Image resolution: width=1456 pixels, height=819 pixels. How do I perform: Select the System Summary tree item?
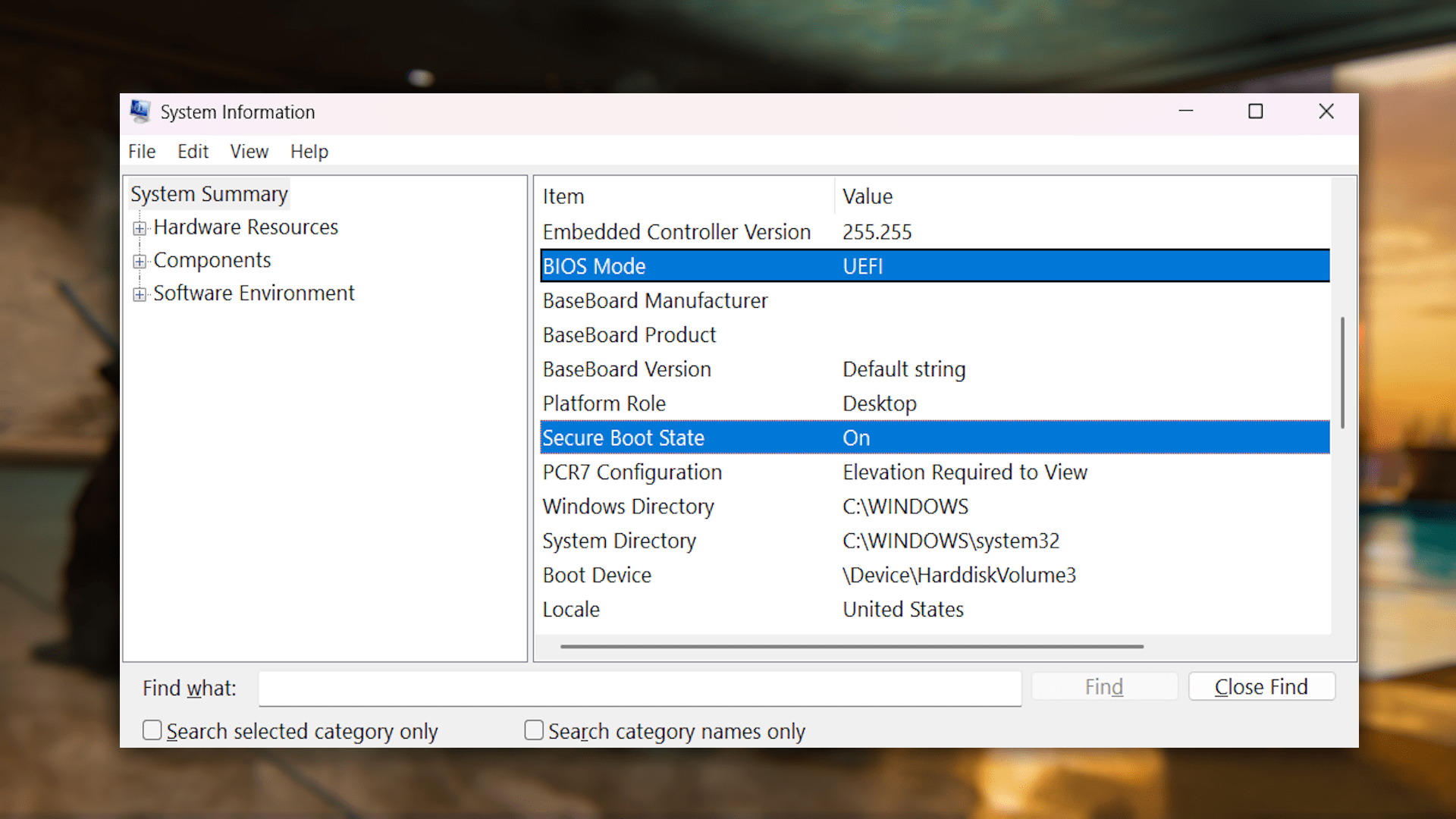[x=209, y=193]
